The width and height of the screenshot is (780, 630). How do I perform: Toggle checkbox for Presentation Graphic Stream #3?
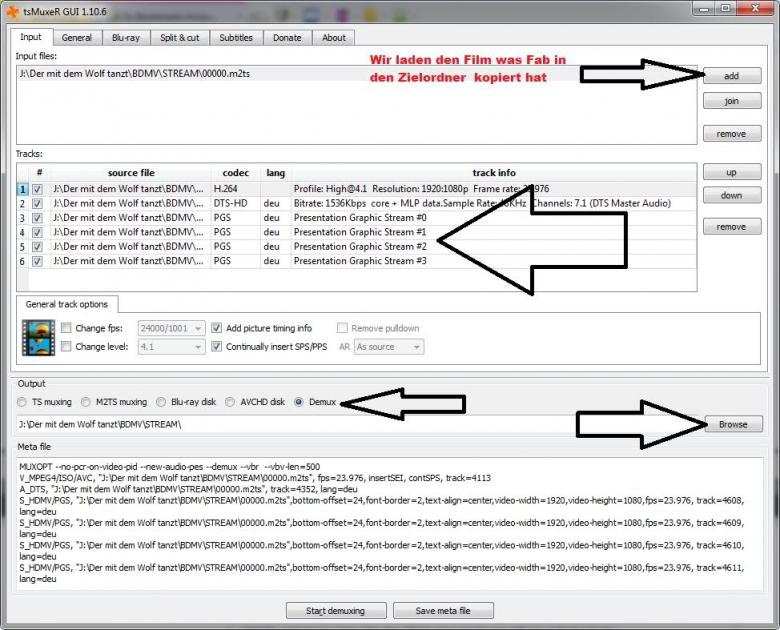37,261
